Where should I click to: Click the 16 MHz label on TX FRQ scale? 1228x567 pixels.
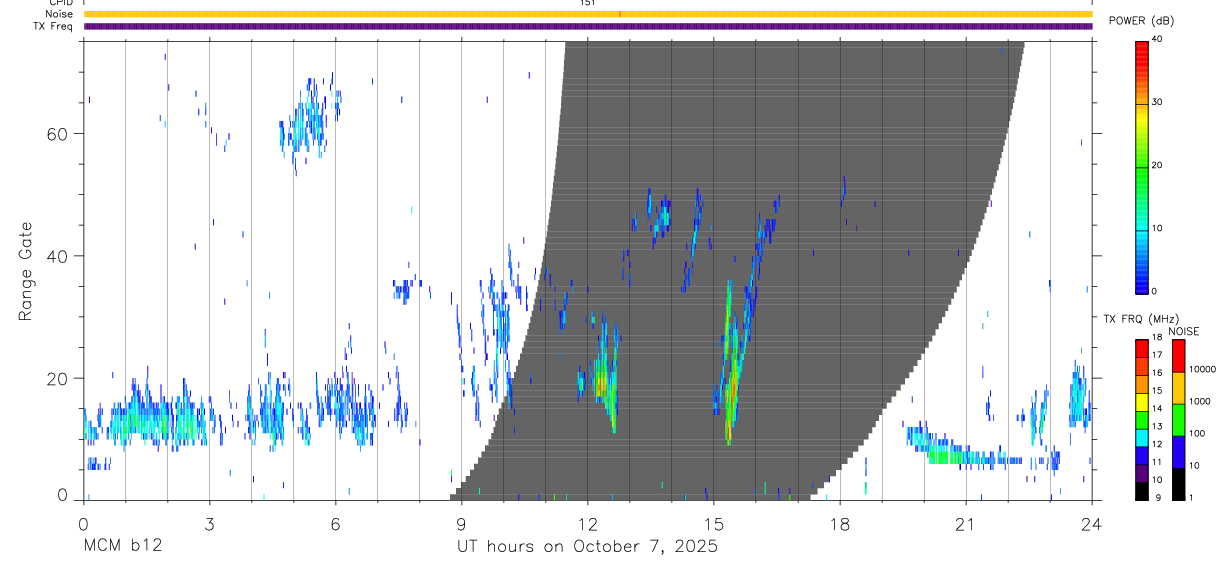pos(1157,373)
